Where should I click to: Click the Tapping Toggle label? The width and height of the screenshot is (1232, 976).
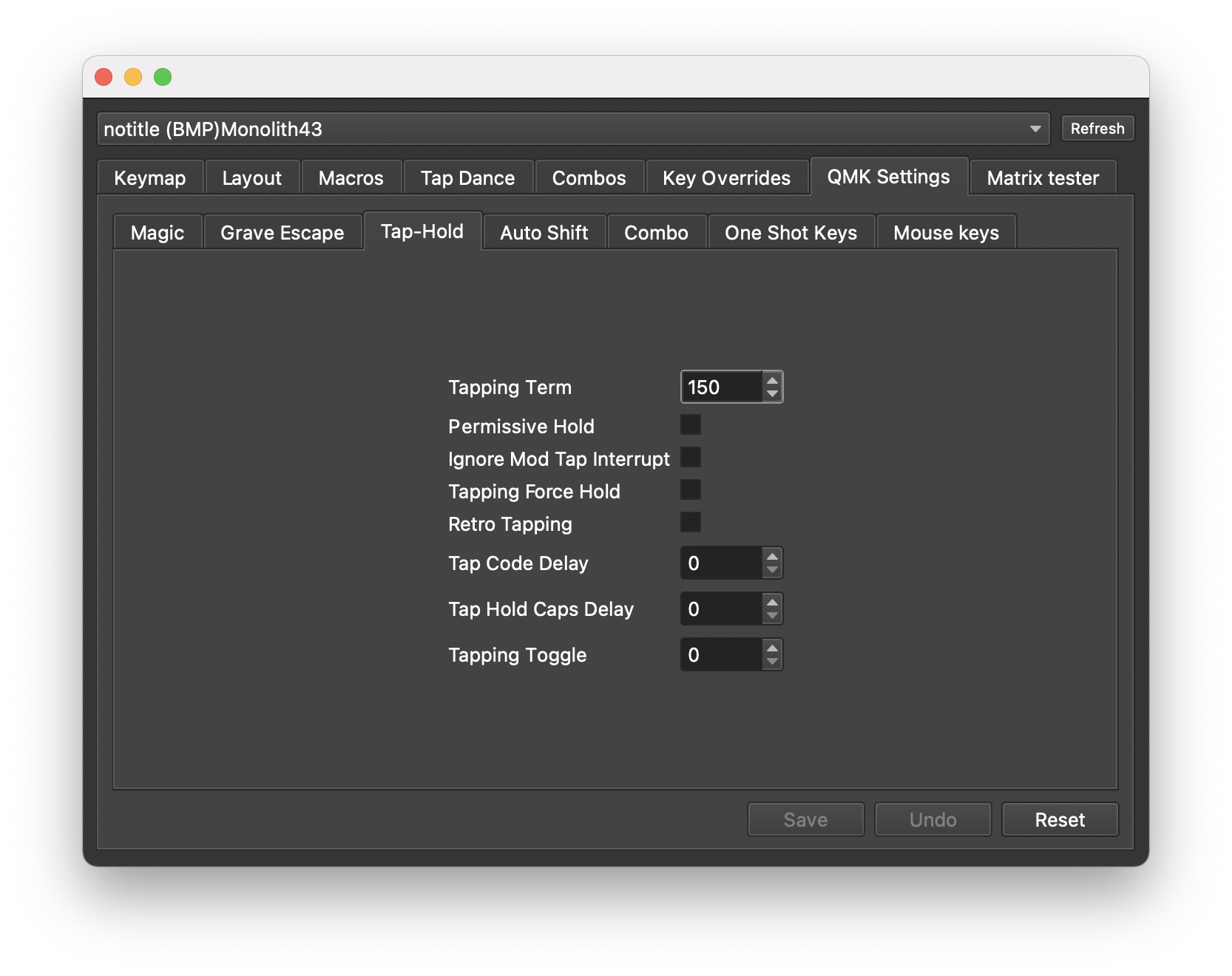(x=518, y=655)
